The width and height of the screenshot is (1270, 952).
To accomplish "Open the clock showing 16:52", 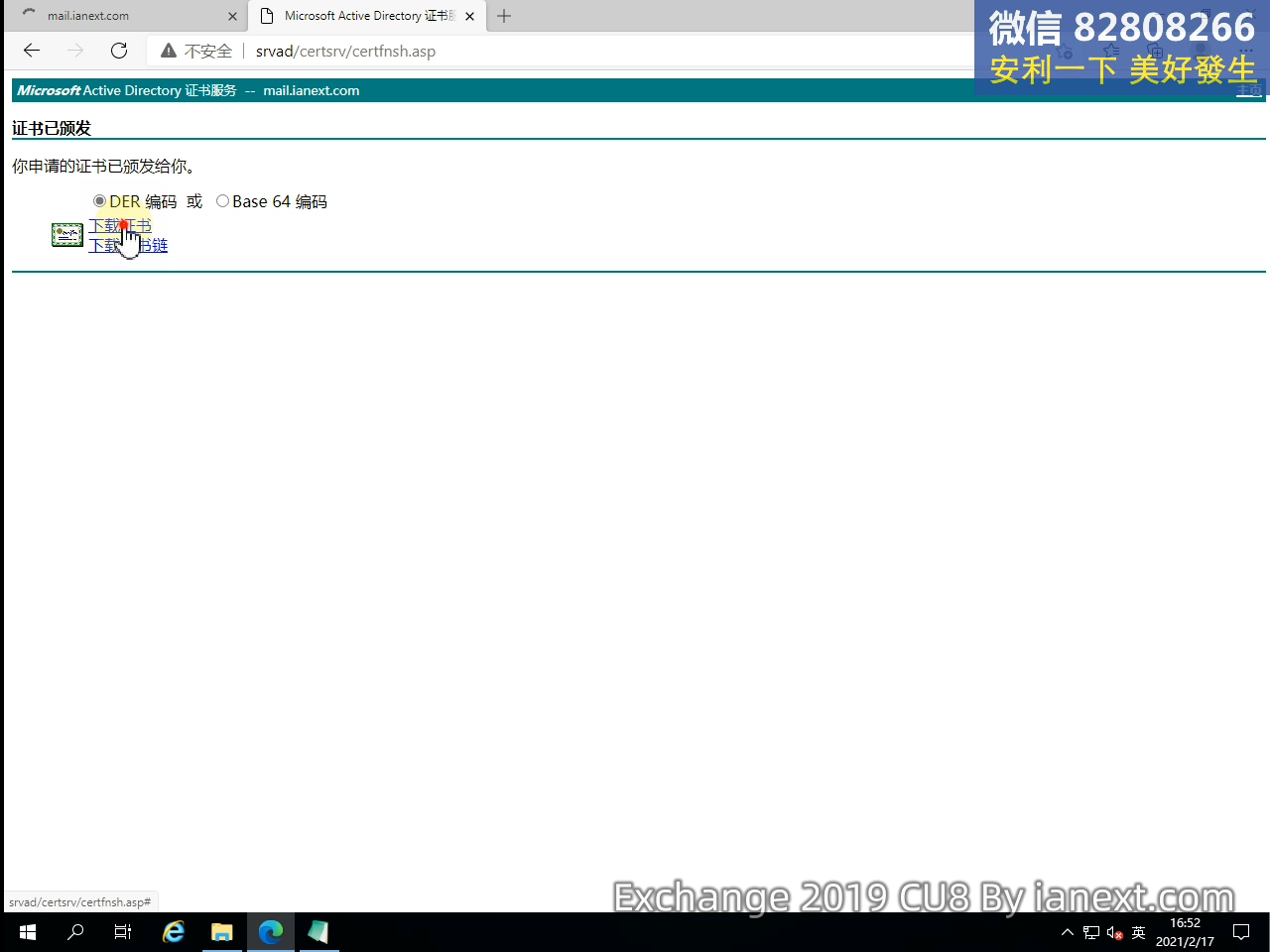I will (x=1185, y=932).
